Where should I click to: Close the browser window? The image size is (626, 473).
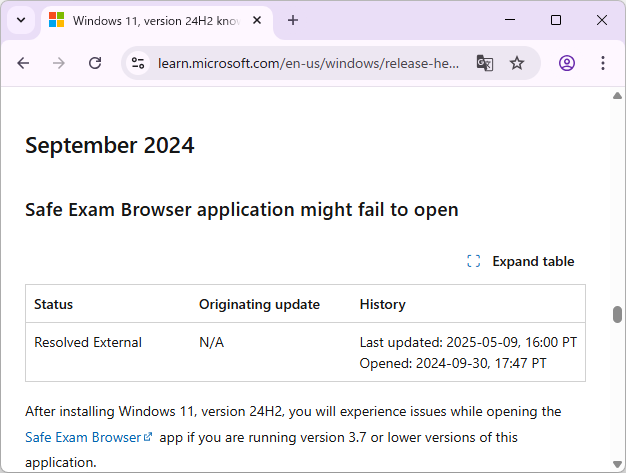[602, 20]
